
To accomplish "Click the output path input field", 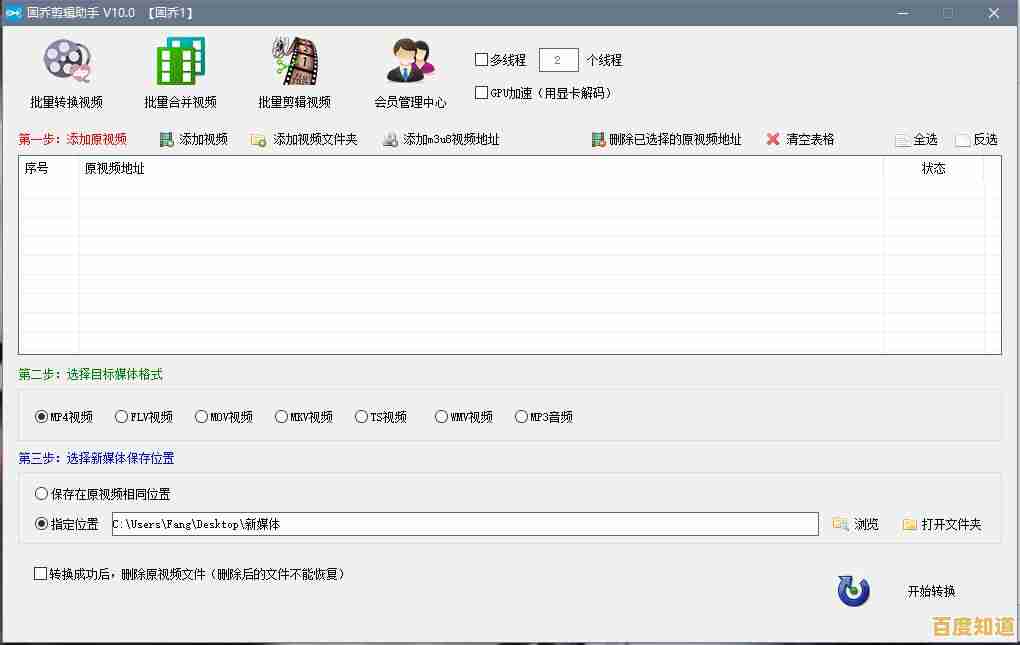I will tap(465, 523).
